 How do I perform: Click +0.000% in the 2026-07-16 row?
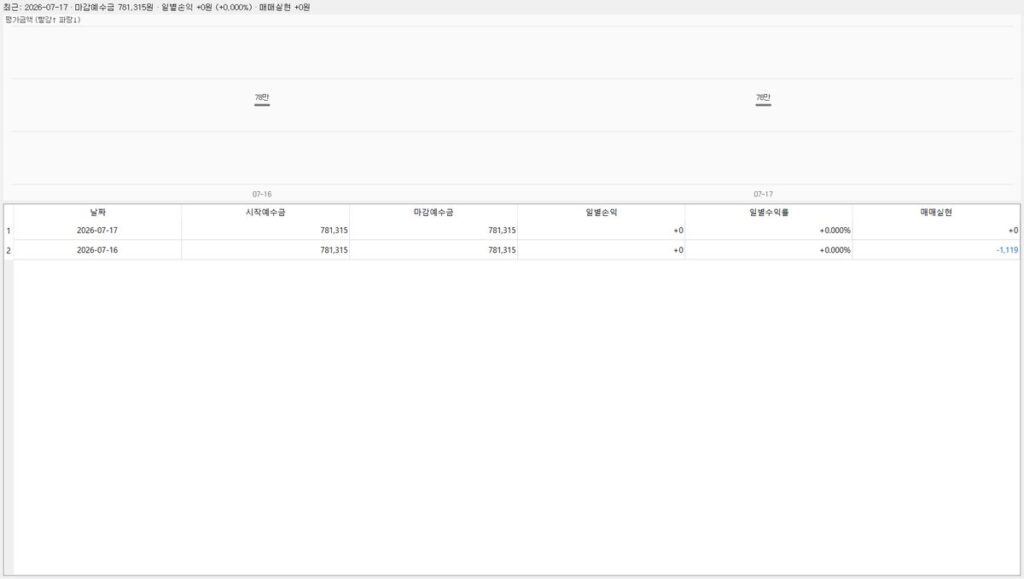tap(769, 250)
